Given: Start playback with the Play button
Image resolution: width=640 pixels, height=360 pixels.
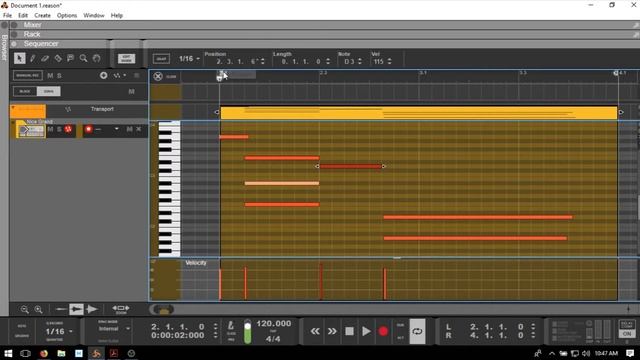Looking at the screenshot, I should coord(366,331).
